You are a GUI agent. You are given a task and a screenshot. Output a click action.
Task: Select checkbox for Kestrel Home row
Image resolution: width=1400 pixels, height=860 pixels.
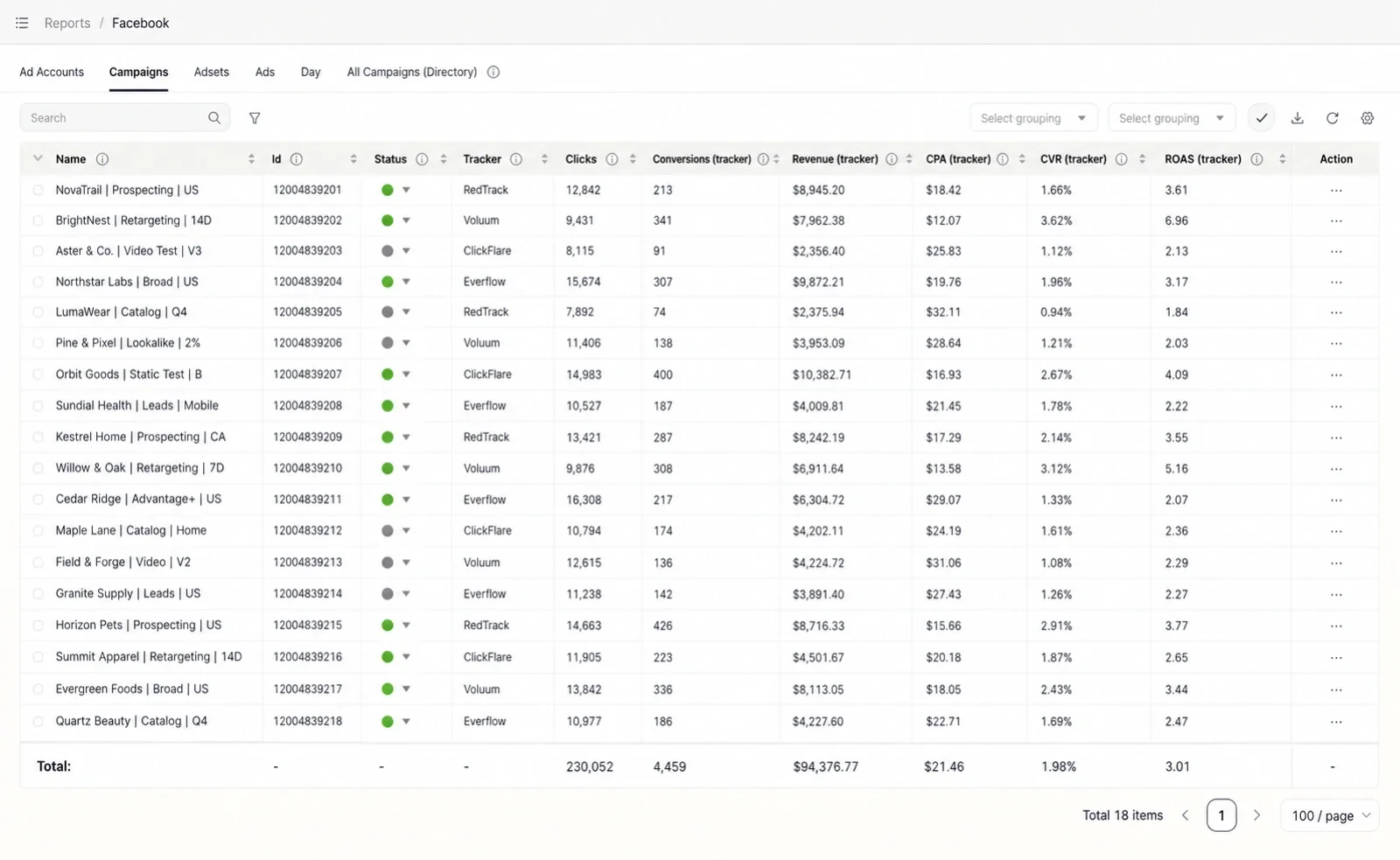point(38,437)
